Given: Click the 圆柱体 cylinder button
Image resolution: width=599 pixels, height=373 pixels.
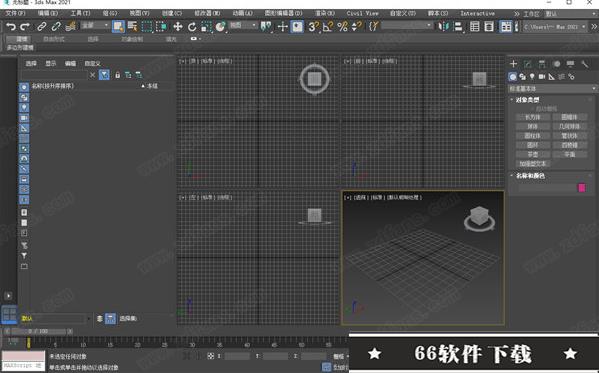Looking at the screenshot, I should pyautogui.click(x=533, y=136).
